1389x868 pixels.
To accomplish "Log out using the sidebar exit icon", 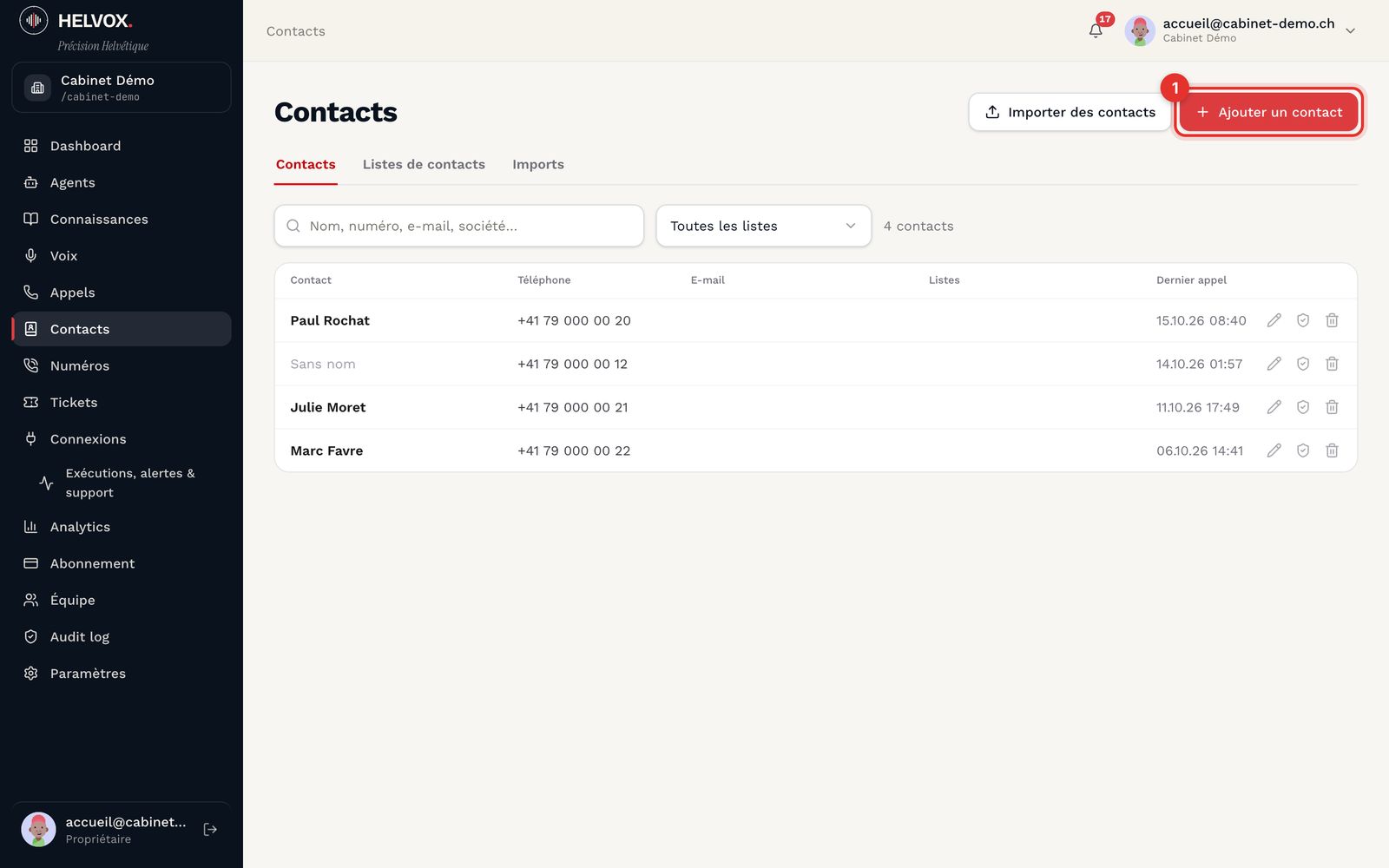I will click(x=210, y=830).
